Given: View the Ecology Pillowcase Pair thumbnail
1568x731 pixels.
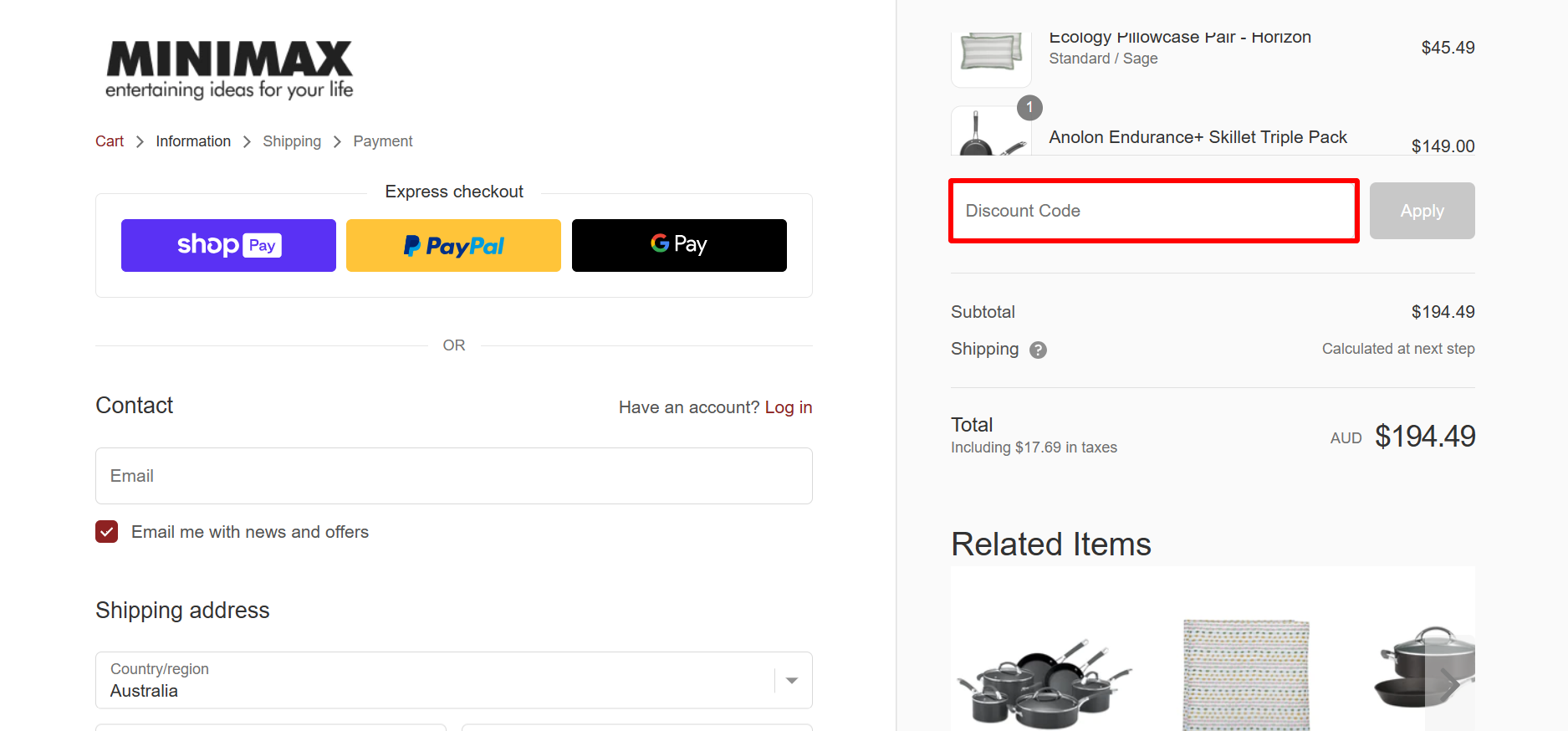Looking at the screenshot, I should click(x=990, y=59).
